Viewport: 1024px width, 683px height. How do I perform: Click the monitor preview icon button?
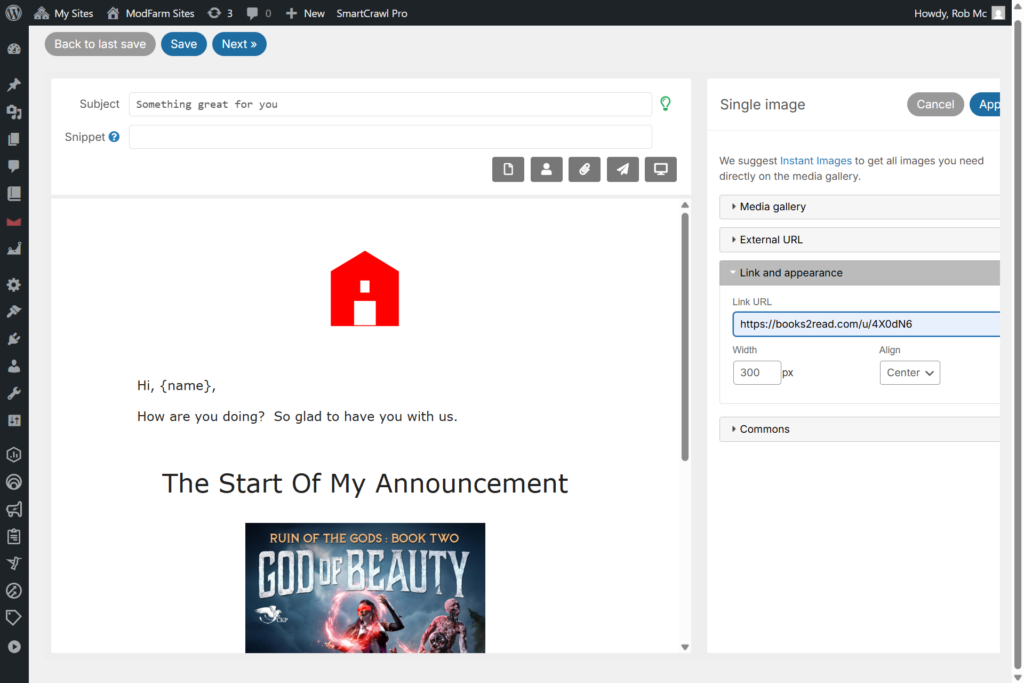[x=660, y=169]
